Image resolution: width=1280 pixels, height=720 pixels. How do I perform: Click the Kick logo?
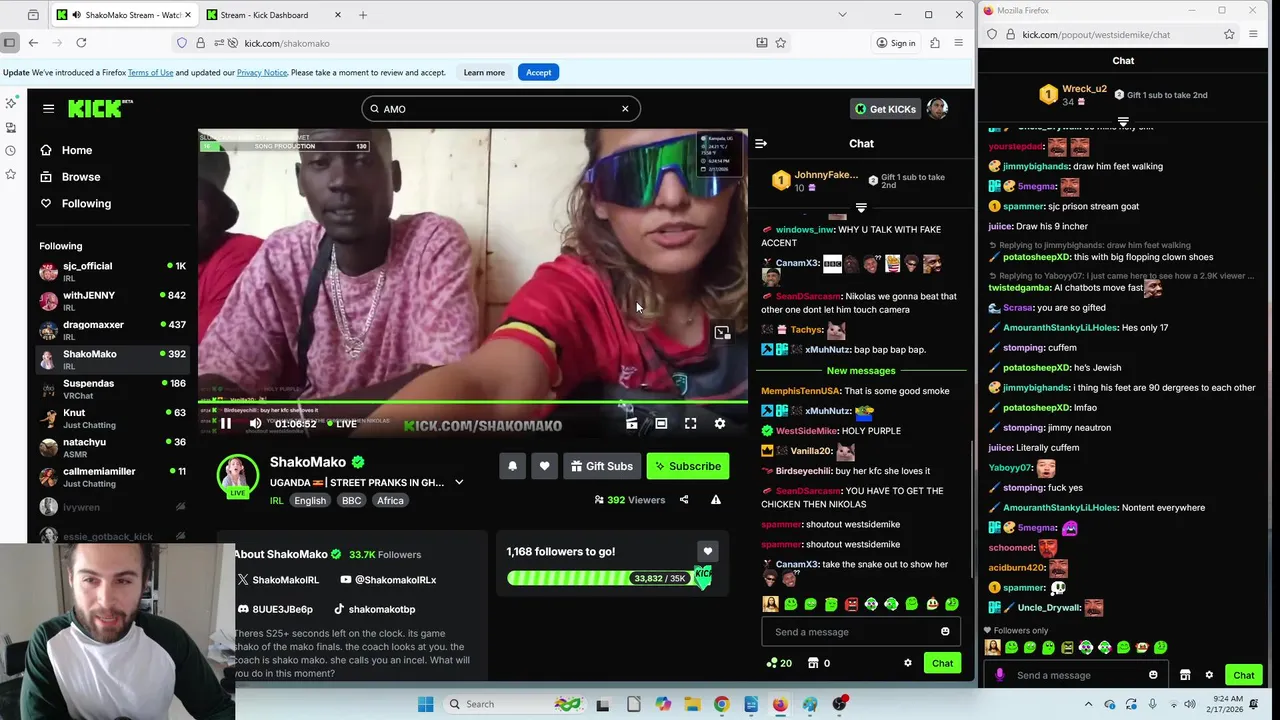pos(99,108)
